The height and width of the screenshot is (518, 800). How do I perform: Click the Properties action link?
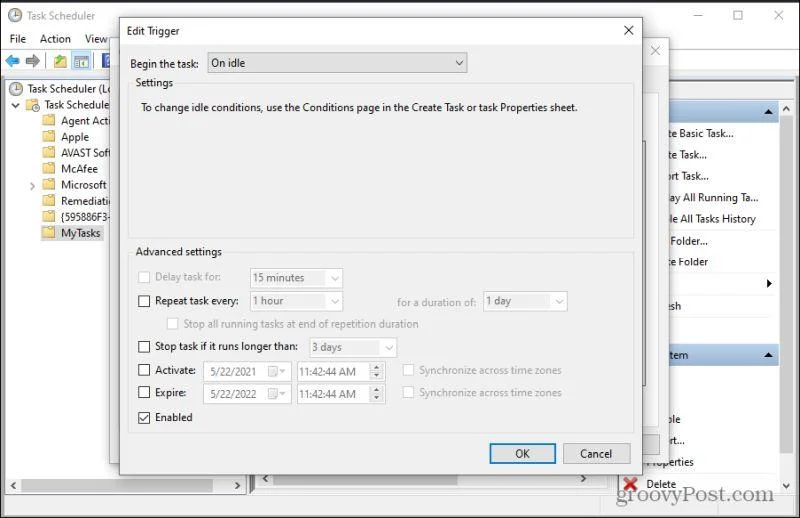[x=670, y=462]
